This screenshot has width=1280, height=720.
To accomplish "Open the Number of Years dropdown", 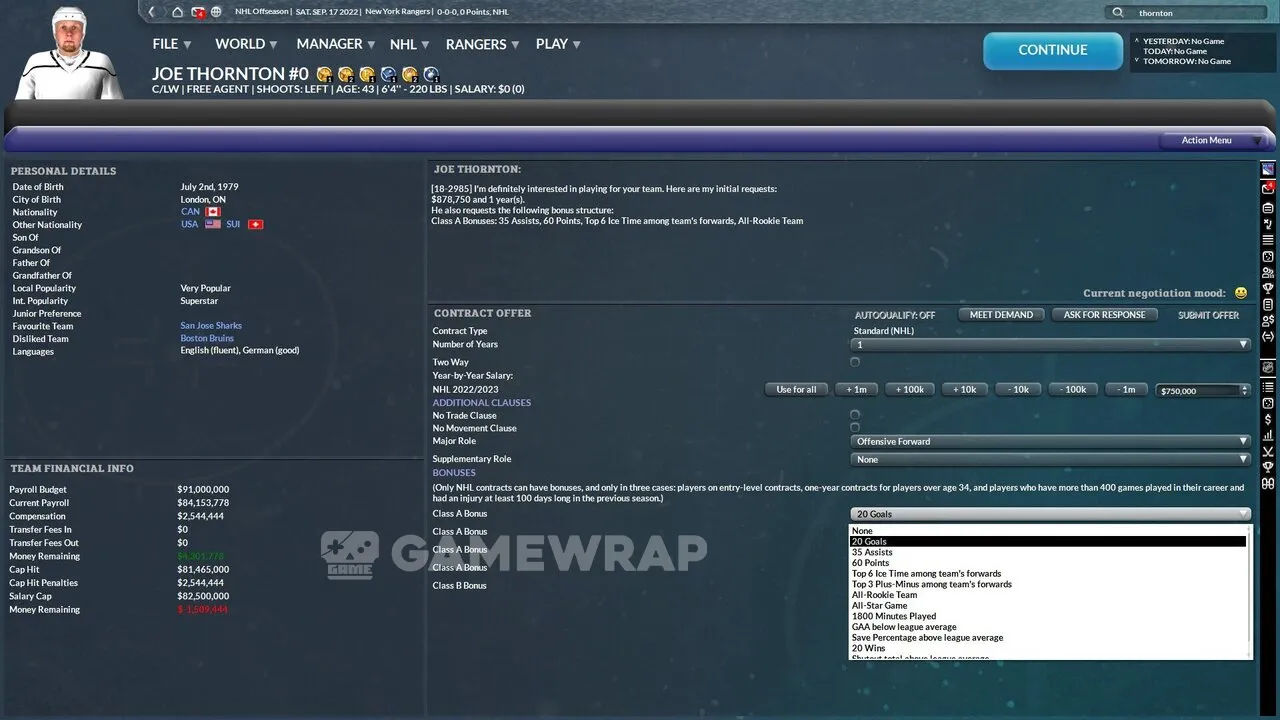I will [1050, 344].
